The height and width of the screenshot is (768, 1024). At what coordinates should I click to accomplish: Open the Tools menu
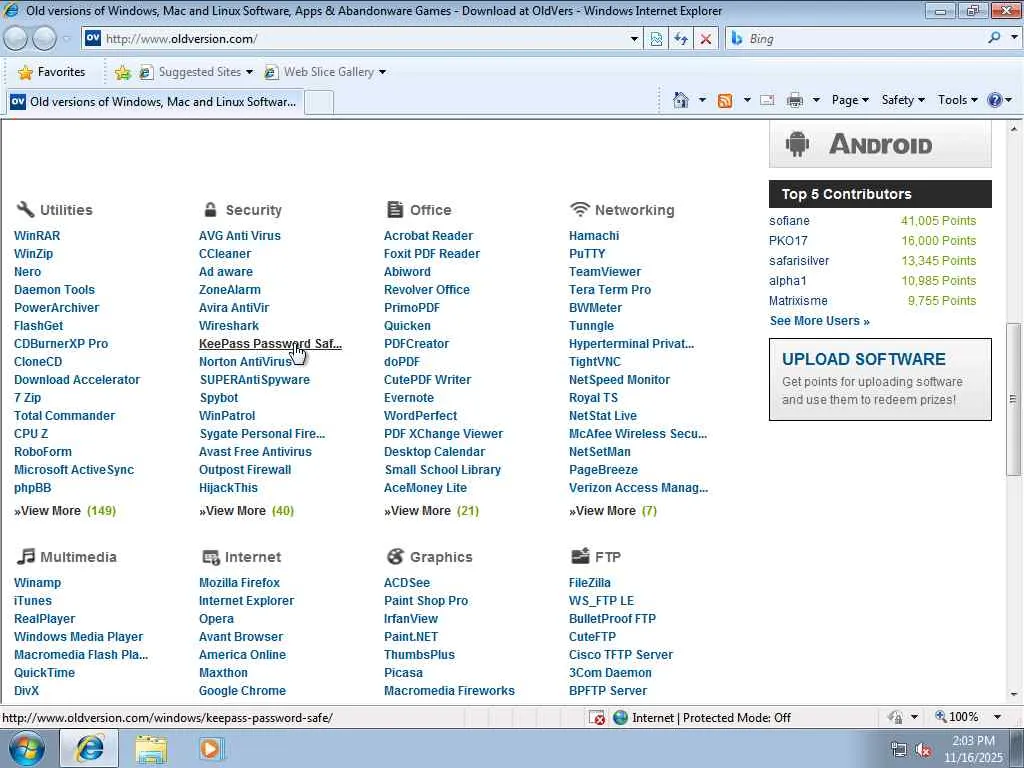point(957,100)
